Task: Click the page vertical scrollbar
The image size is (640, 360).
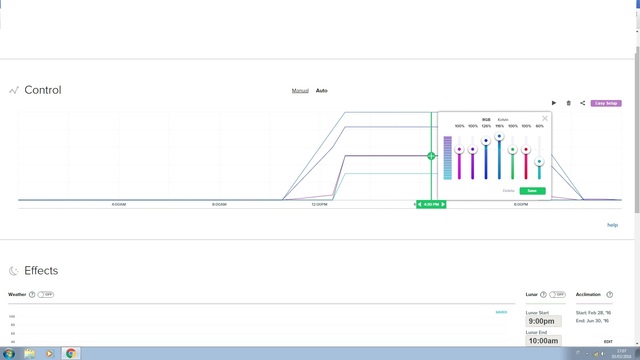Action: pyautogui.click(x=637, y=129)
